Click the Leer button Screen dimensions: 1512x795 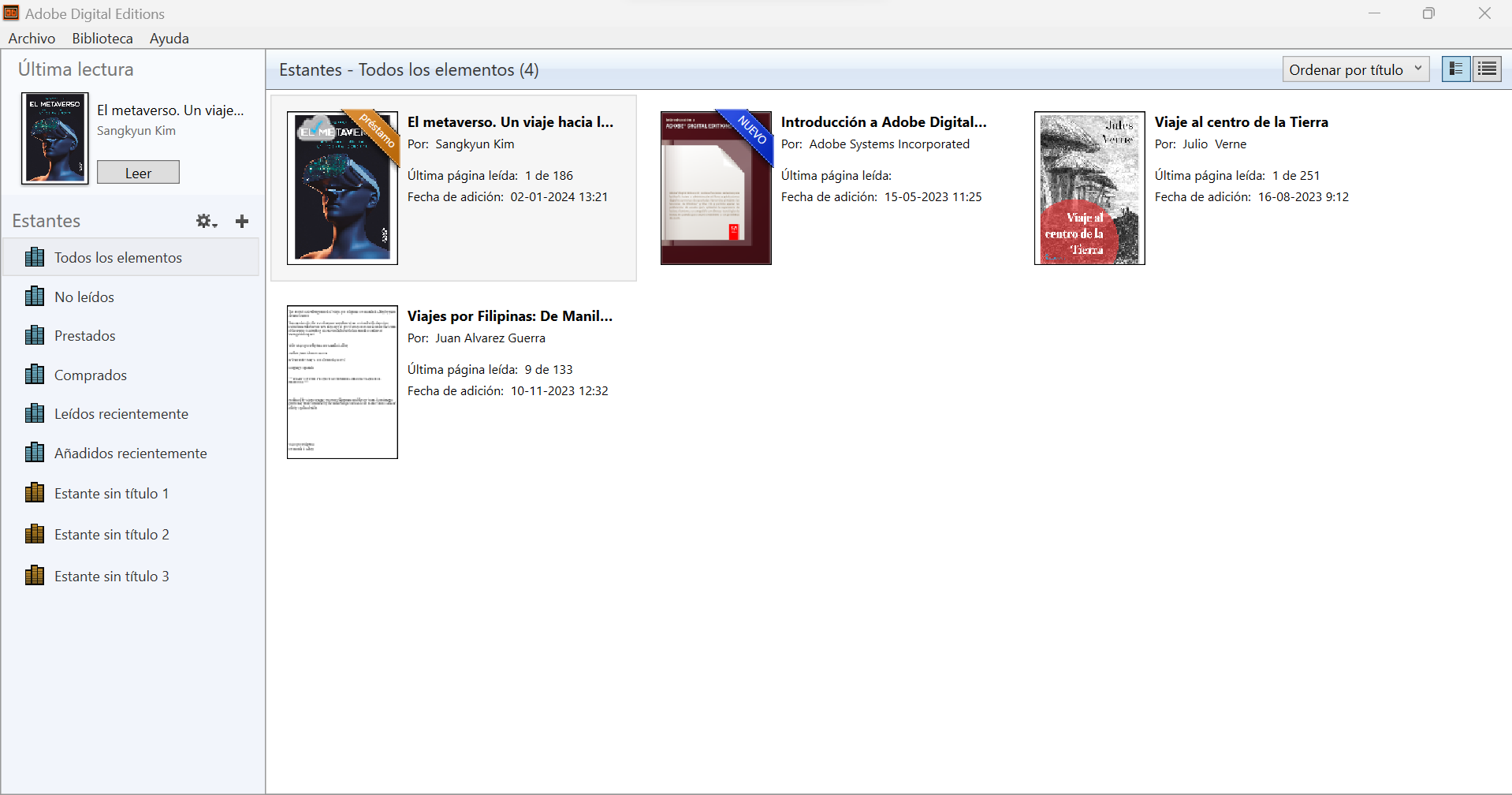(x=138, y=173)
